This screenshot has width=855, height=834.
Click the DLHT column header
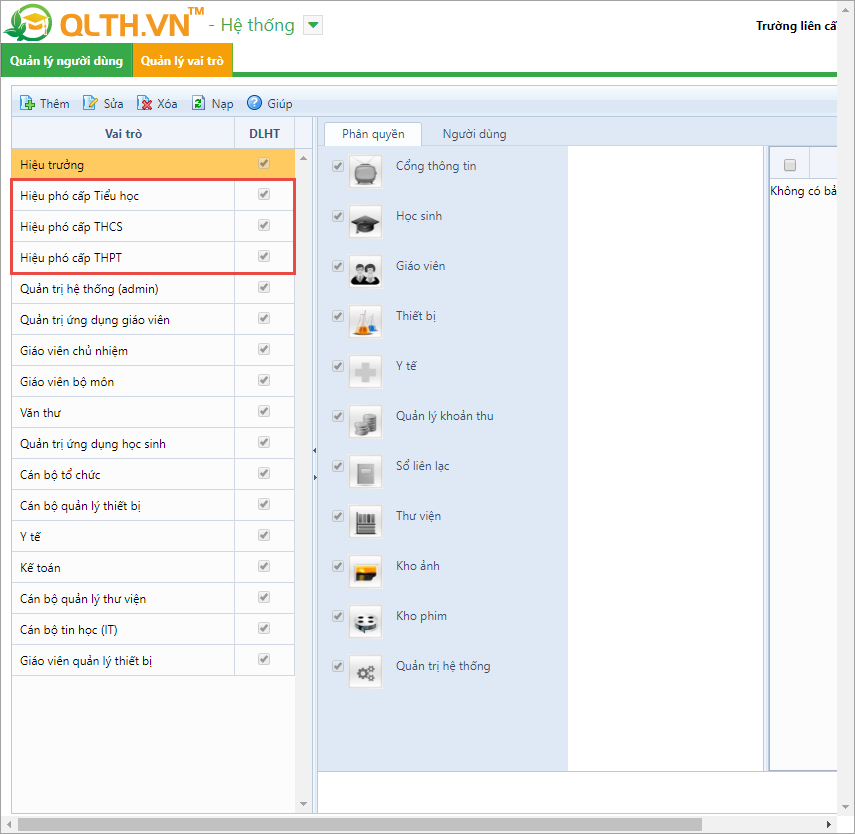264,134
